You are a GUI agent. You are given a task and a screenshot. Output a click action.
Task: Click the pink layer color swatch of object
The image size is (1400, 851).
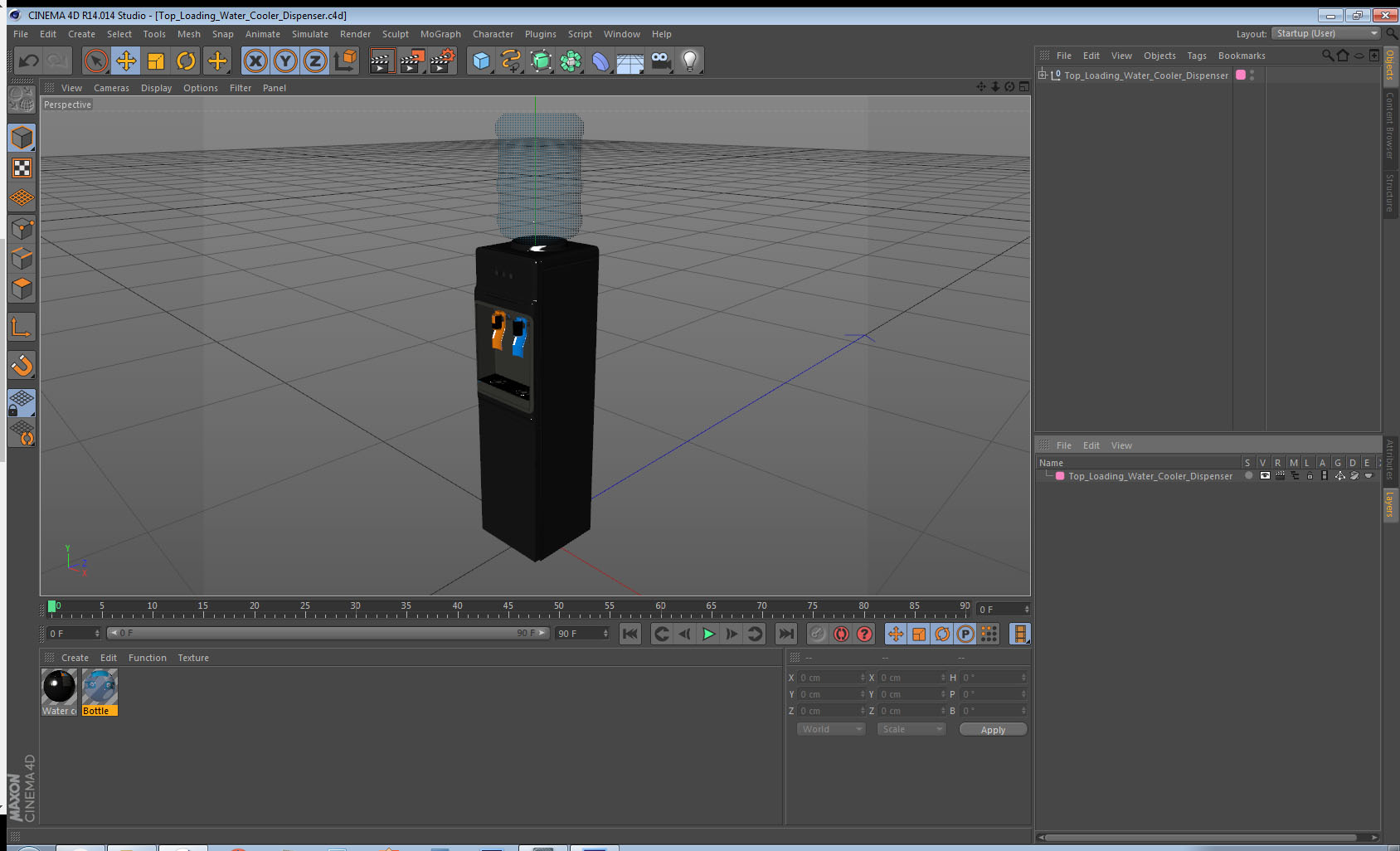point(1241,75)
